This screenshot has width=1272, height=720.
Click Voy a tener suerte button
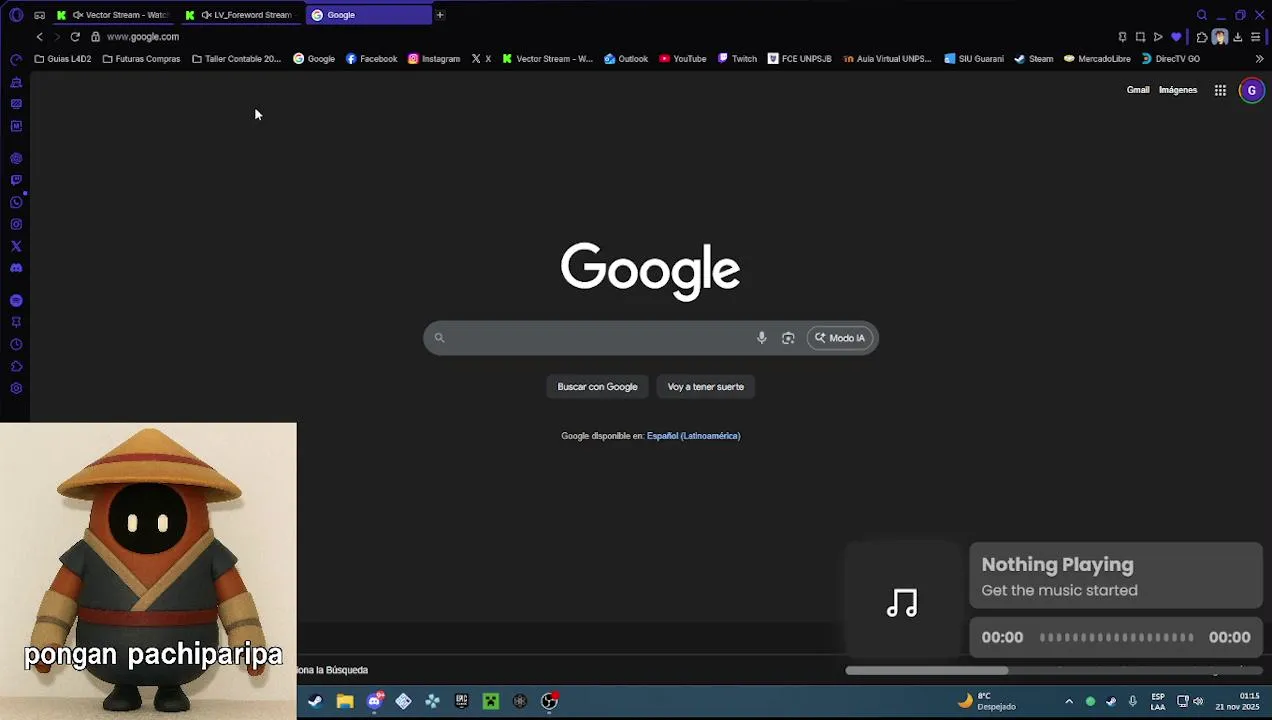[705, 387]
